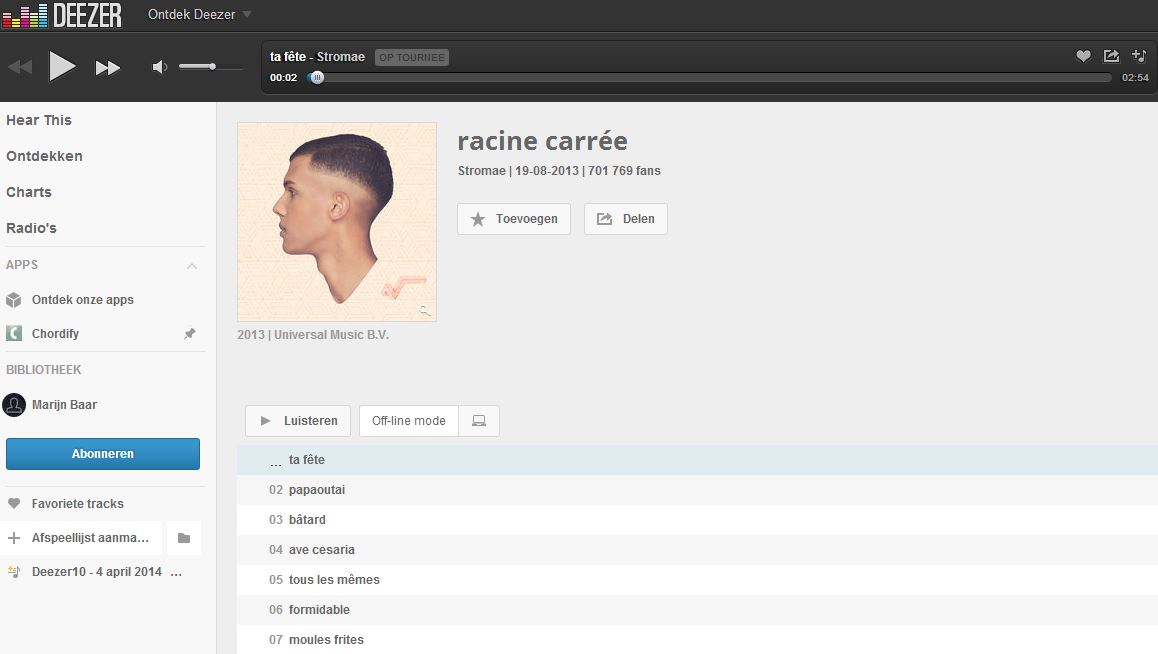Mute the volume with the speaker icon
Viewport: 1158px width, 654px height.
(x=160, y=67)
